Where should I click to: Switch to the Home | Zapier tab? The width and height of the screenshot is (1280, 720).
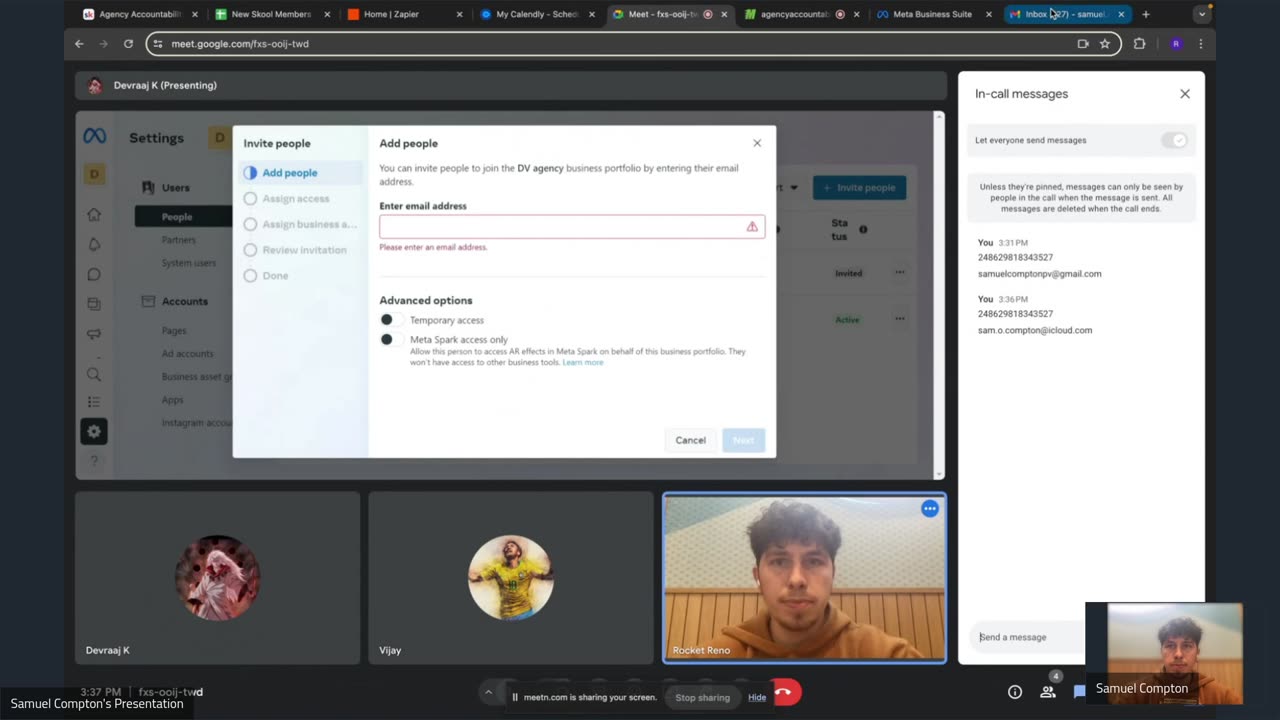[x=404, y=14]
